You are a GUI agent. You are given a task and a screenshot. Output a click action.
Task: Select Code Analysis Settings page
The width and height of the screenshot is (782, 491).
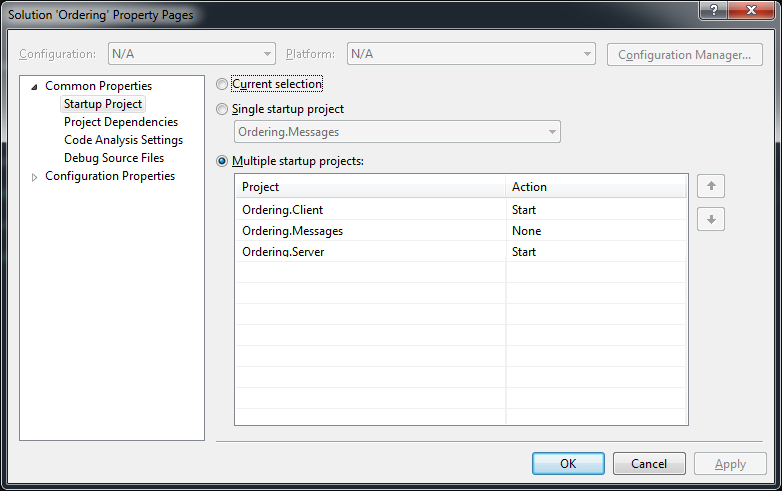coord(123,140)
